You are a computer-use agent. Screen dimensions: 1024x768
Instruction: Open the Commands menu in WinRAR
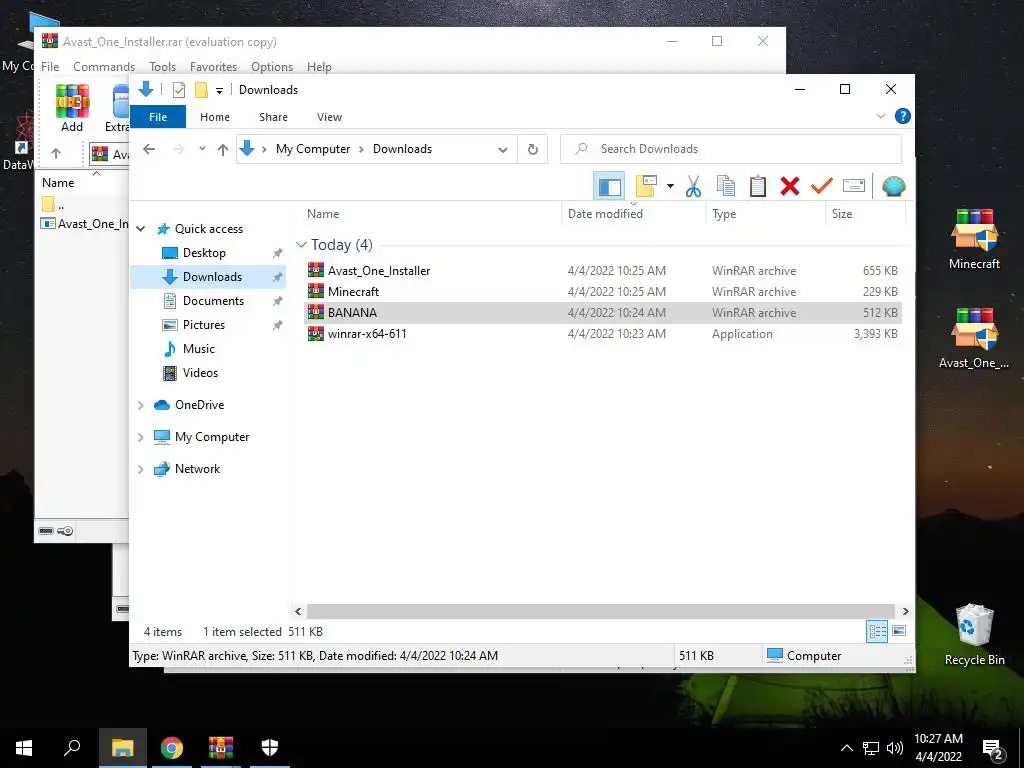tap(104, 67)
